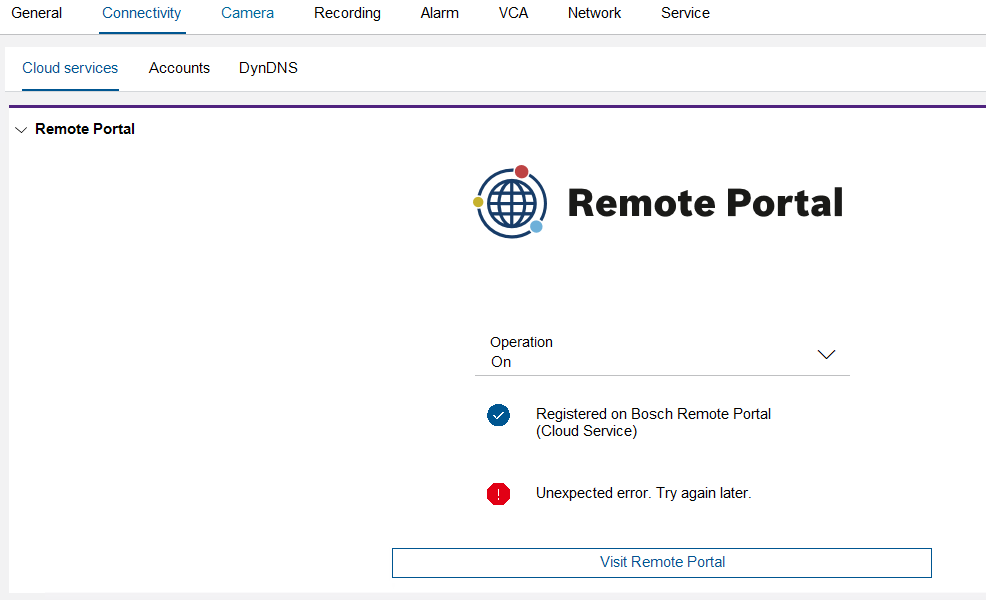Open the Network tab
This screenshot has height=600, width=986.
pyautogui.click(x=594, y=14)
